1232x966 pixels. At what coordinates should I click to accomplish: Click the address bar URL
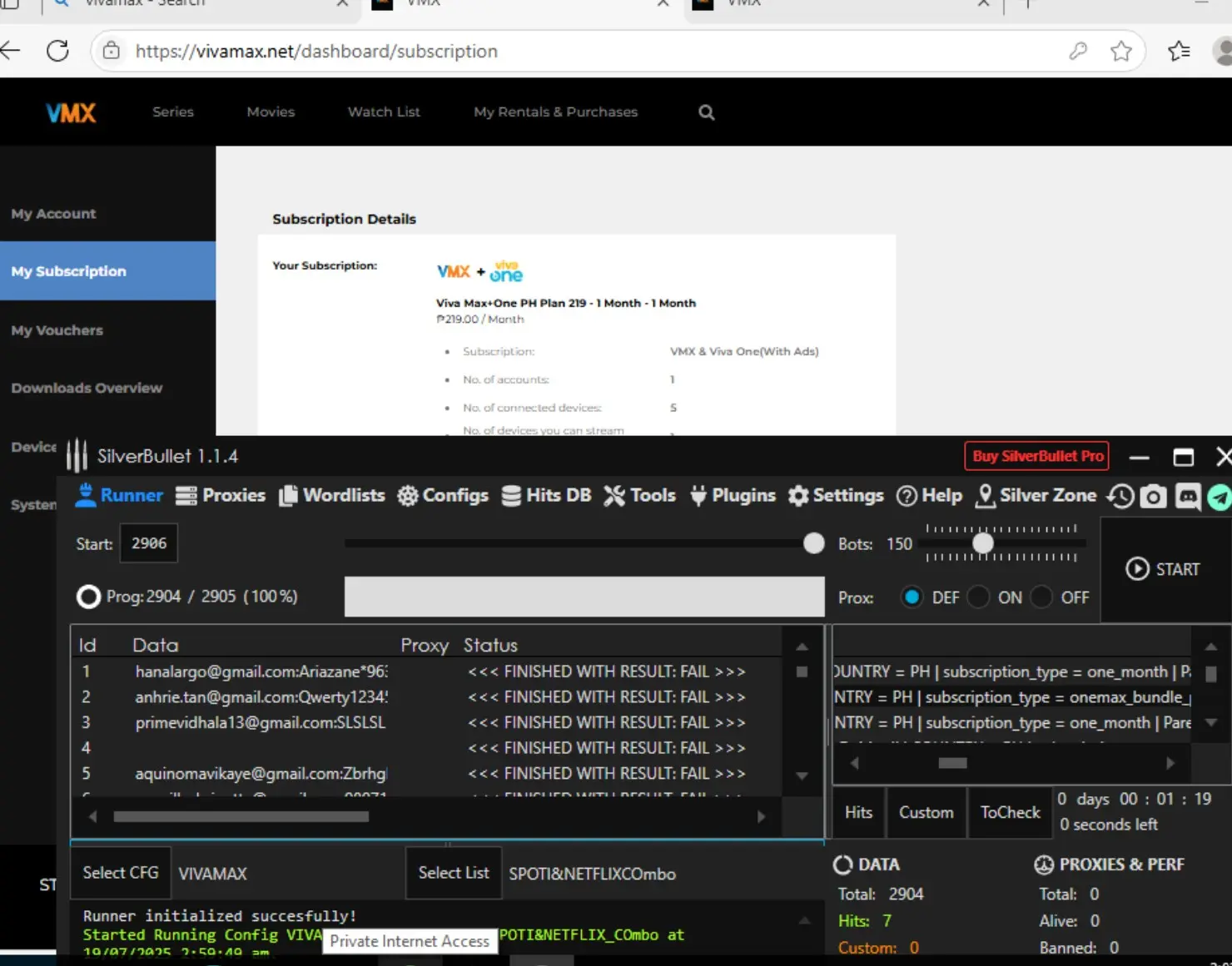tap(316, 51)
